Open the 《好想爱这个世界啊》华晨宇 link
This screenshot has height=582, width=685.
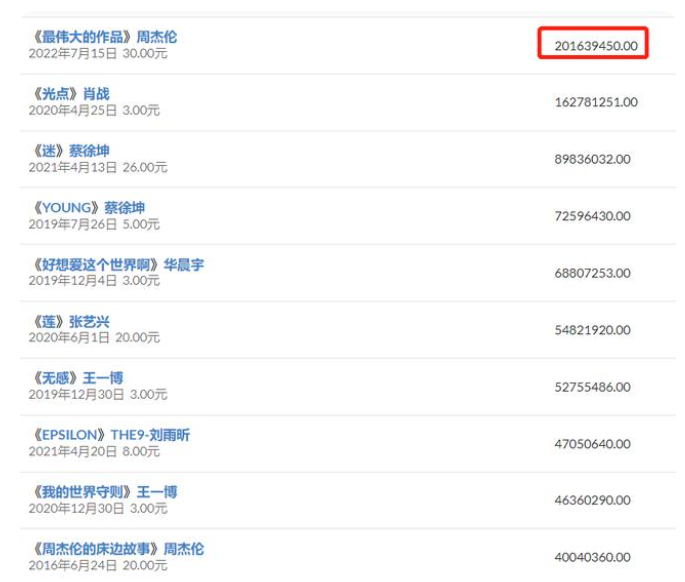118,264
